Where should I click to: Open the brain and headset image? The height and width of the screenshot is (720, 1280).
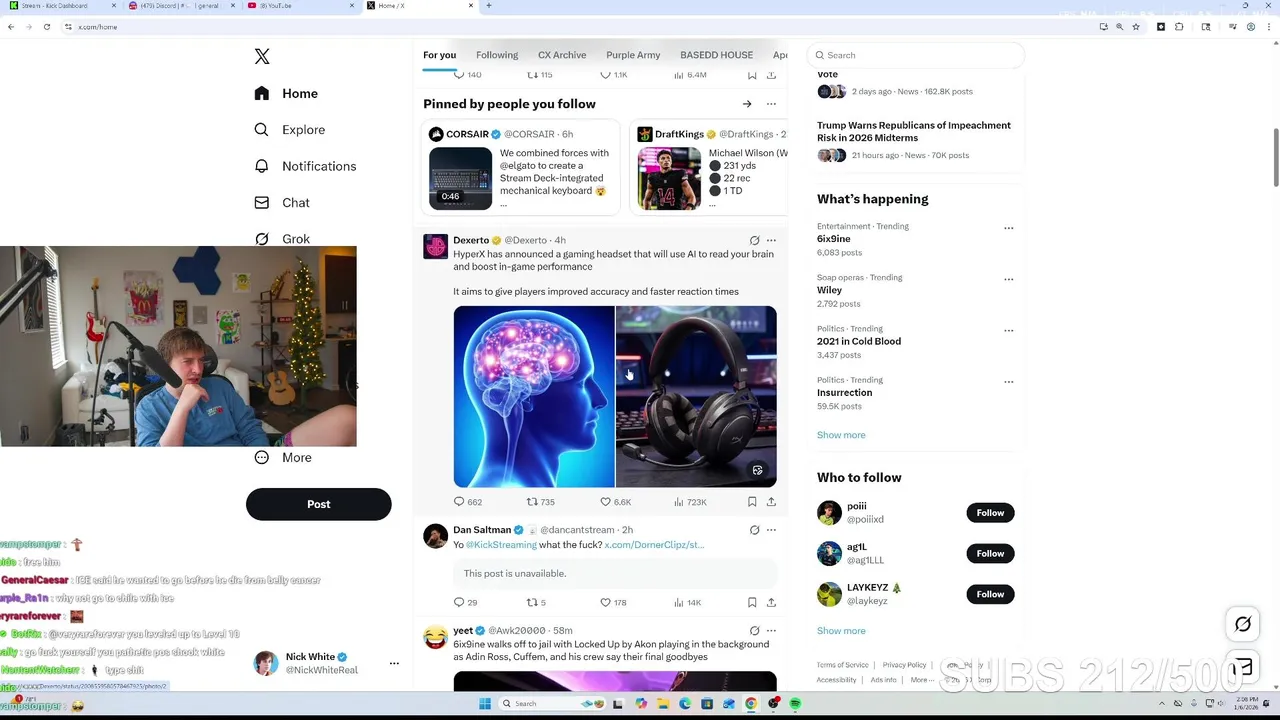(615, 396)
